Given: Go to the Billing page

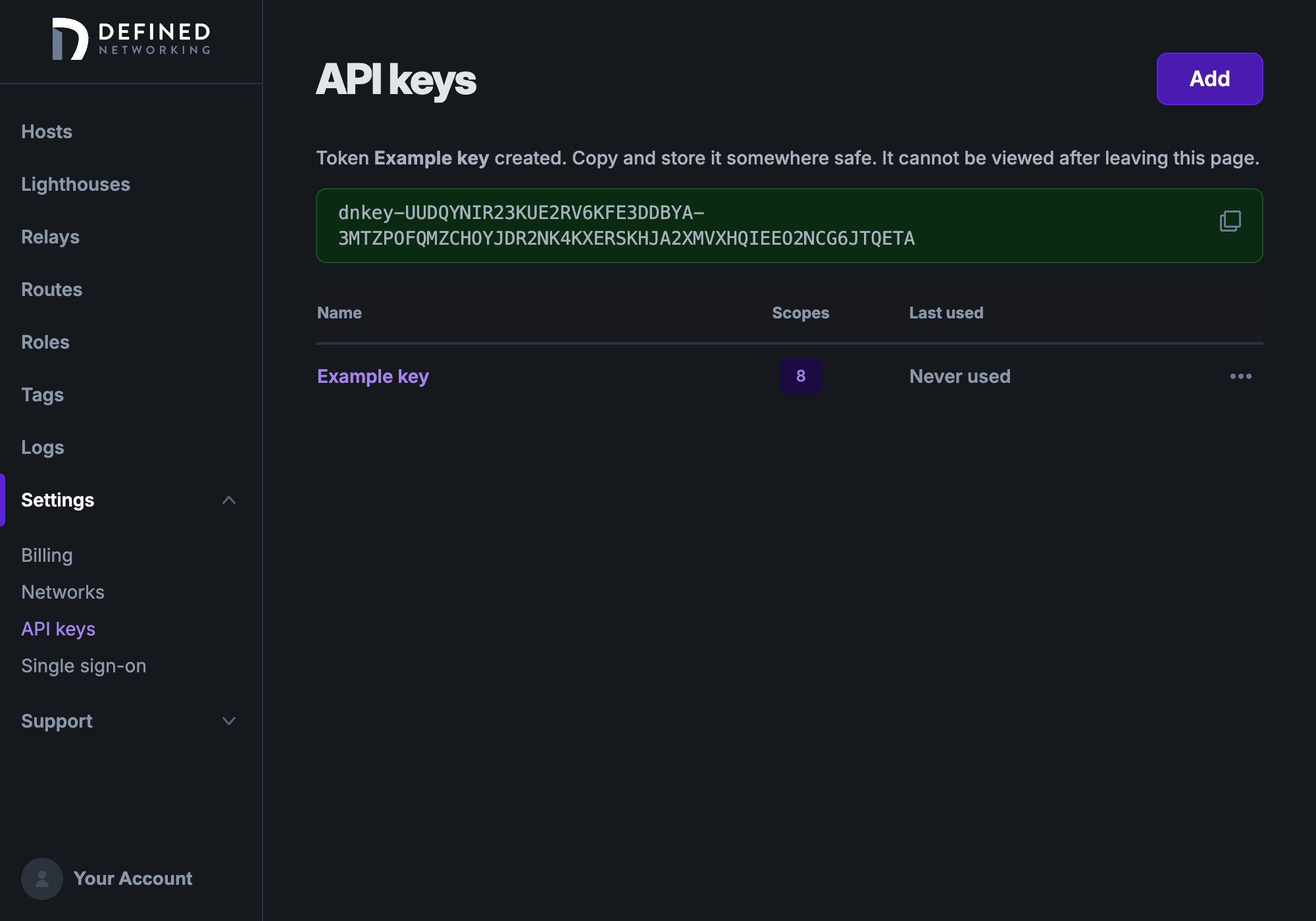Looking at the screenshot, I should [47, 555].
